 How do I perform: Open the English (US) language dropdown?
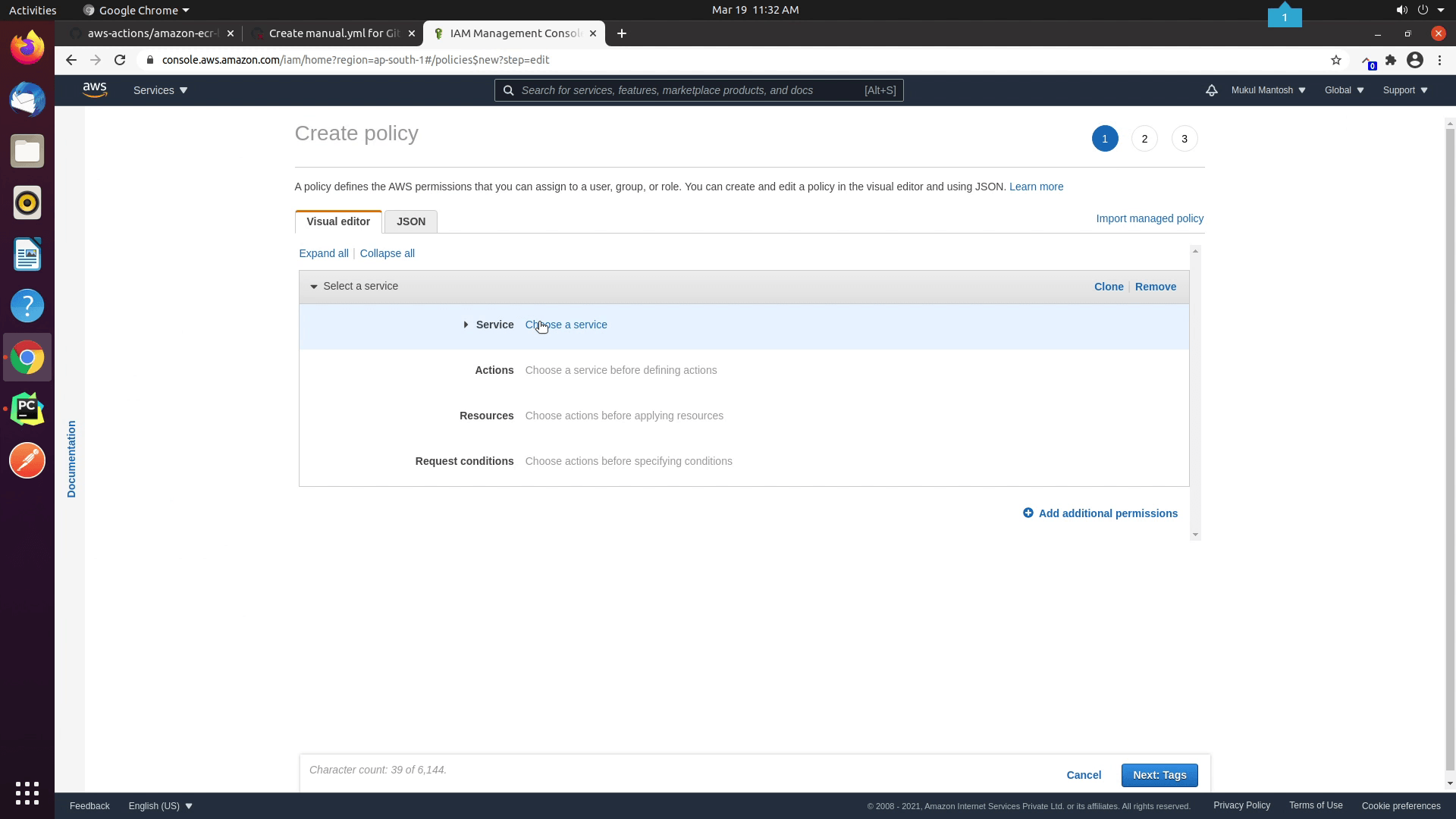(x=159, y=805)
